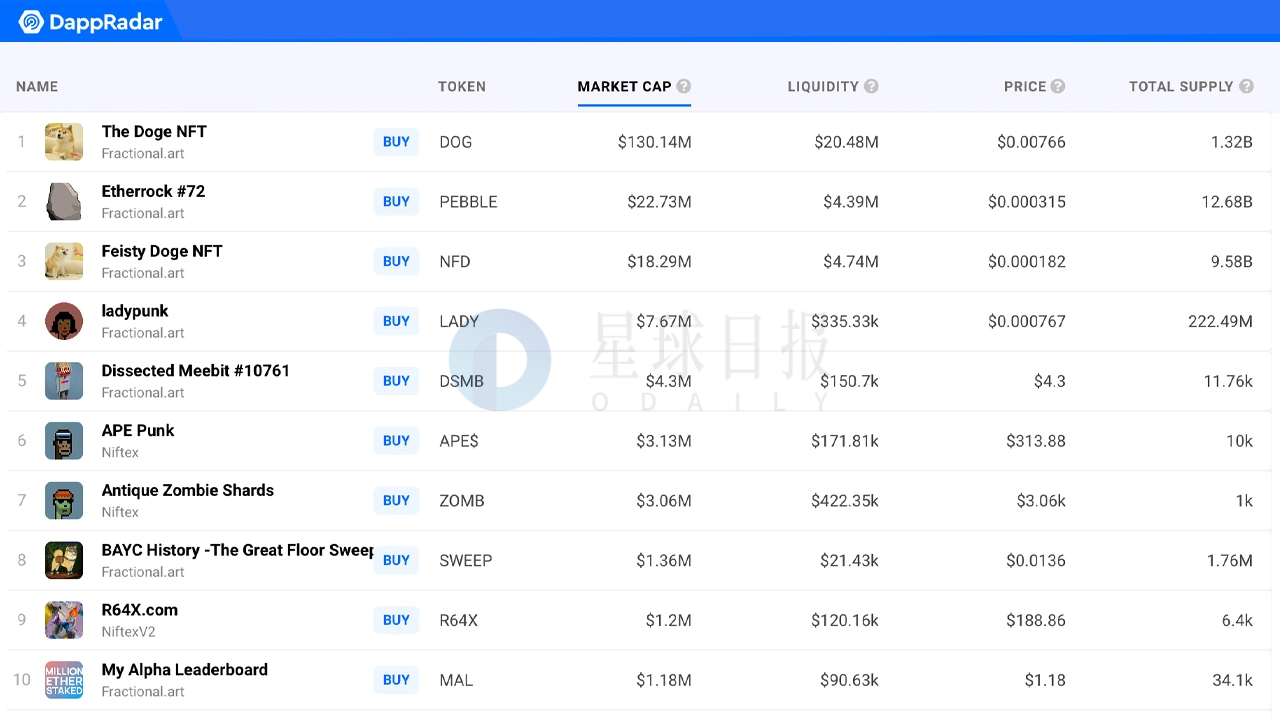Select the $150.7k liquidity value
This screenshot has height=720, width=1280.
[x=849, y=381]
